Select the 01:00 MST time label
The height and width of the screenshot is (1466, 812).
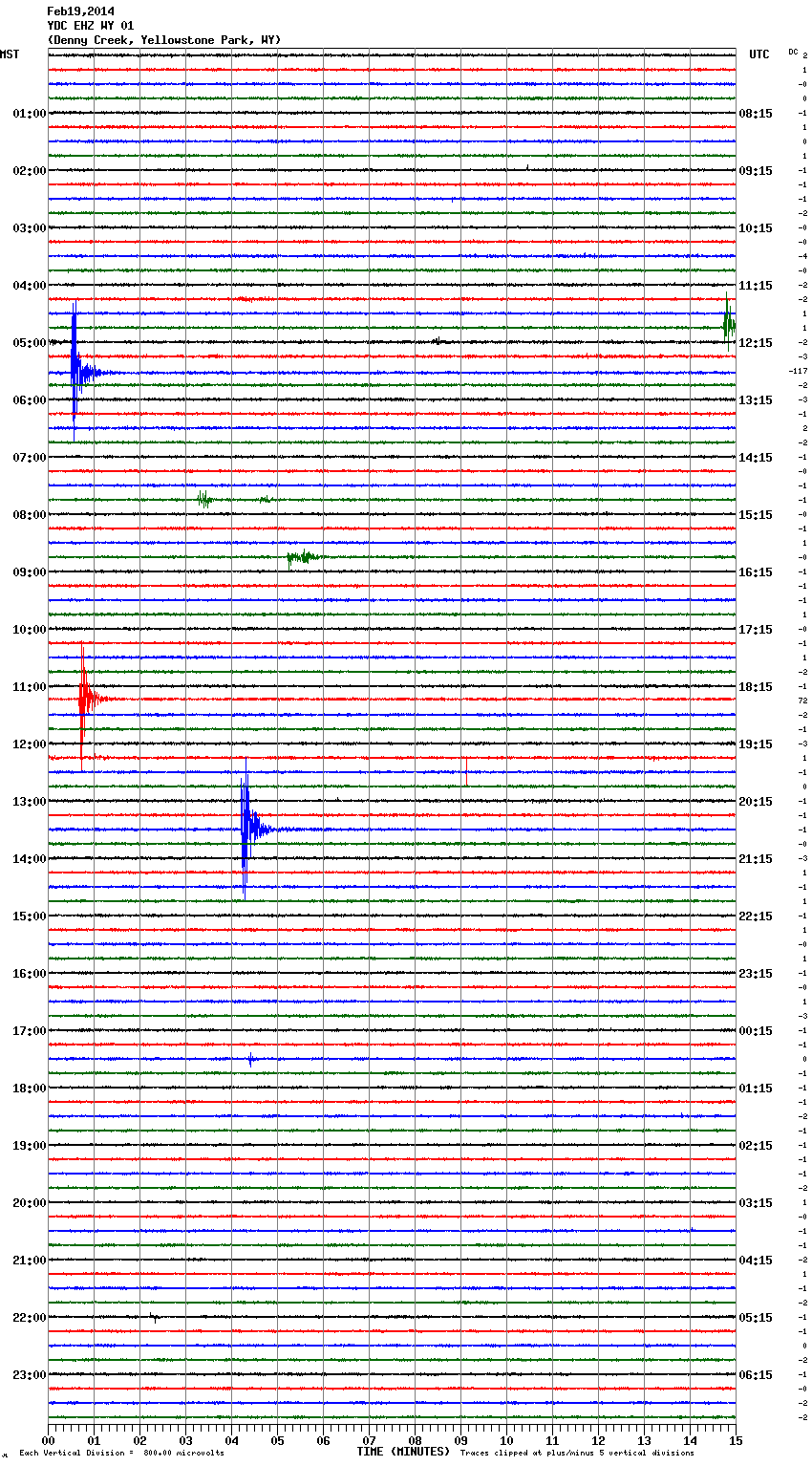coord(29,114)
